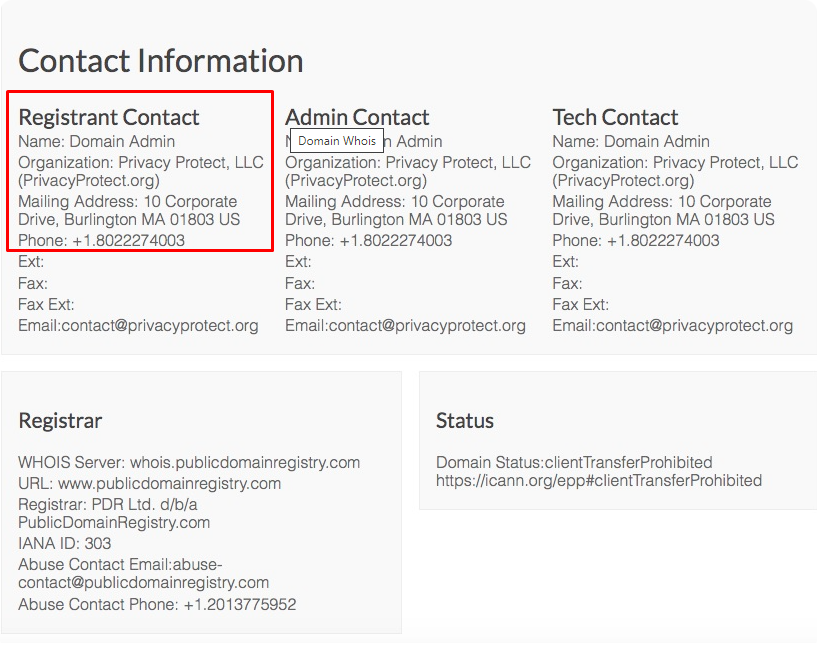
Task: Select Tech Contact Mailing Address text
Action: 663,211
